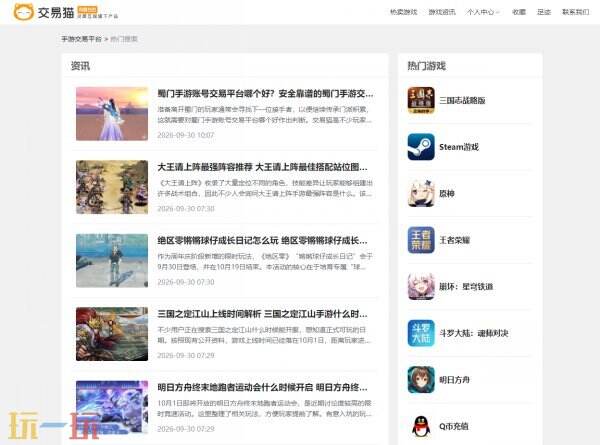Click the date under 大王请上阵 article

(186, 209)
